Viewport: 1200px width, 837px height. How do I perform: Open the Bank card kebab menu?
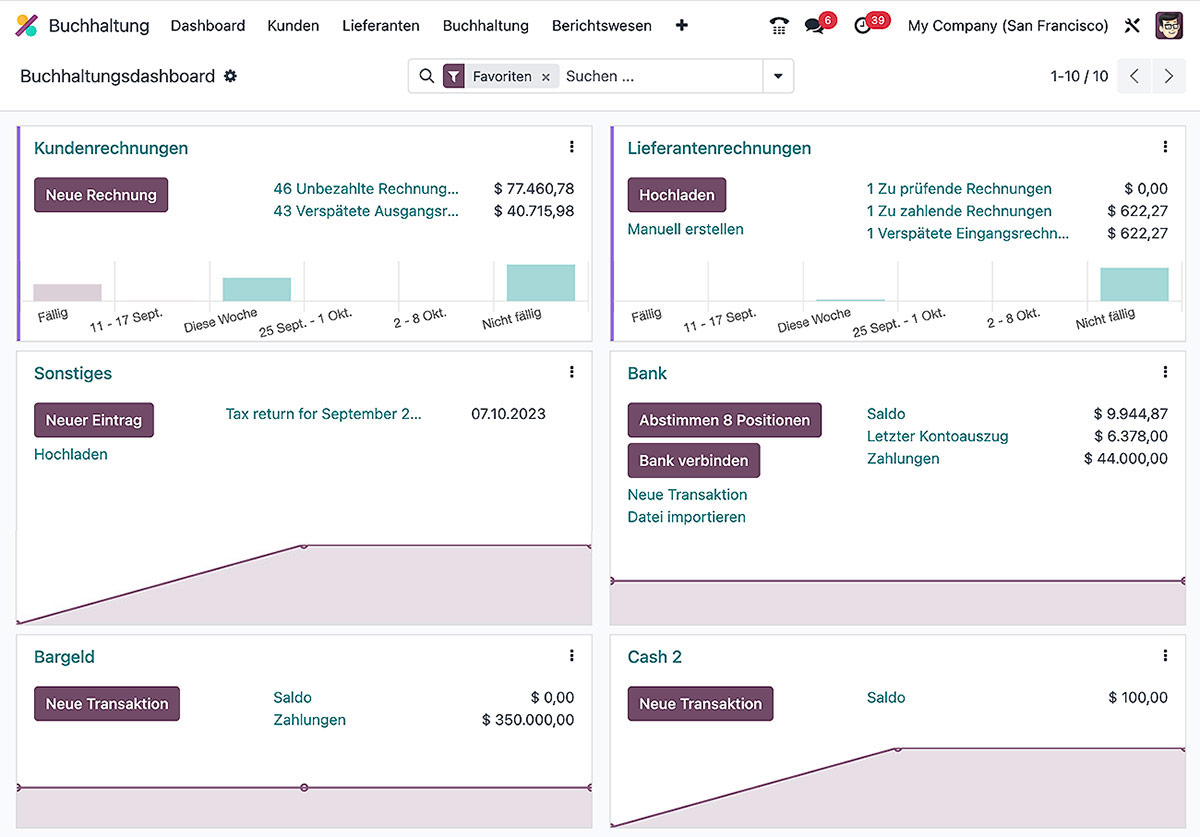point(1165,371)
